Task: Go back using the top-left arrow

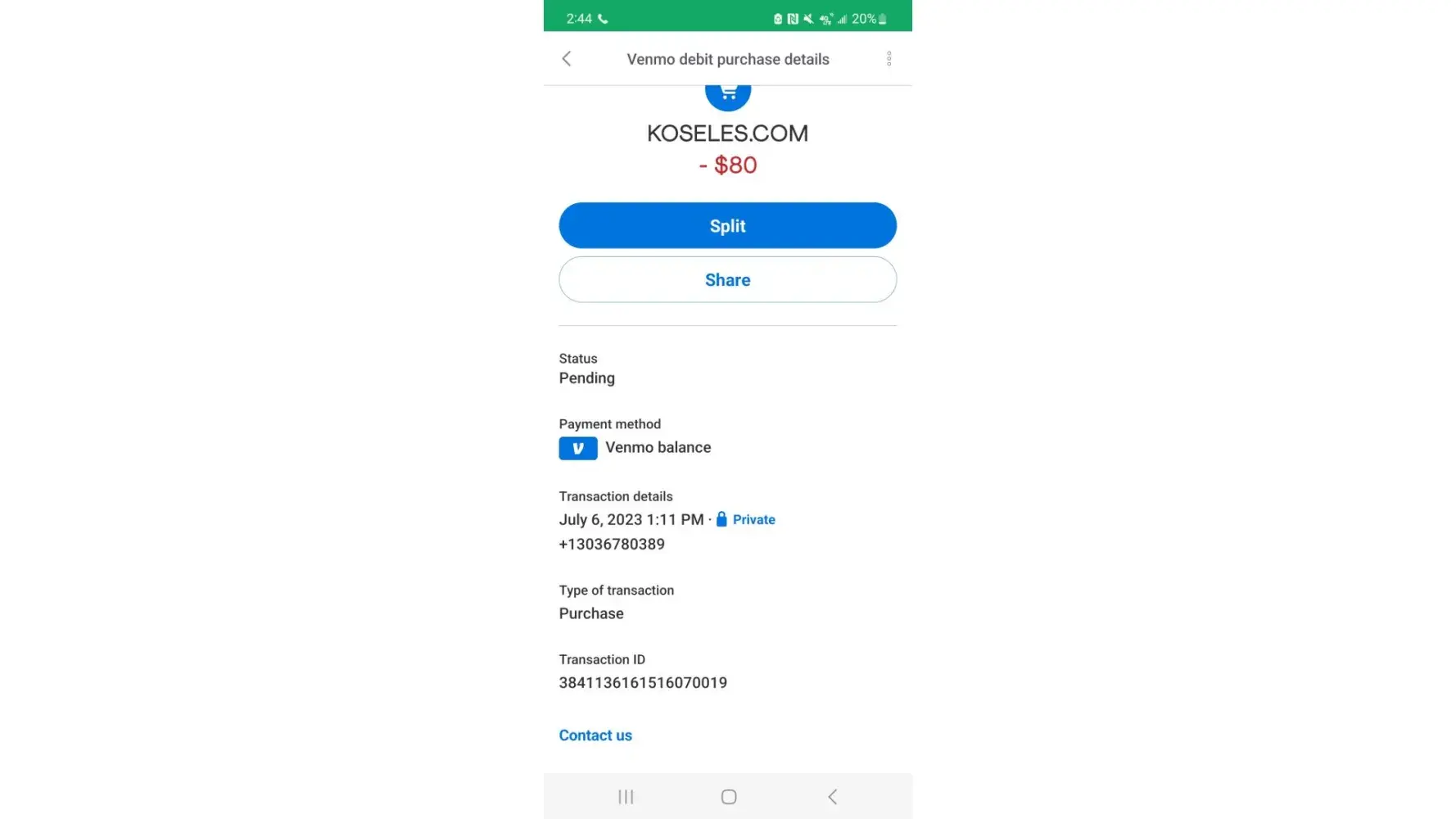Action: tap(566, 59)
